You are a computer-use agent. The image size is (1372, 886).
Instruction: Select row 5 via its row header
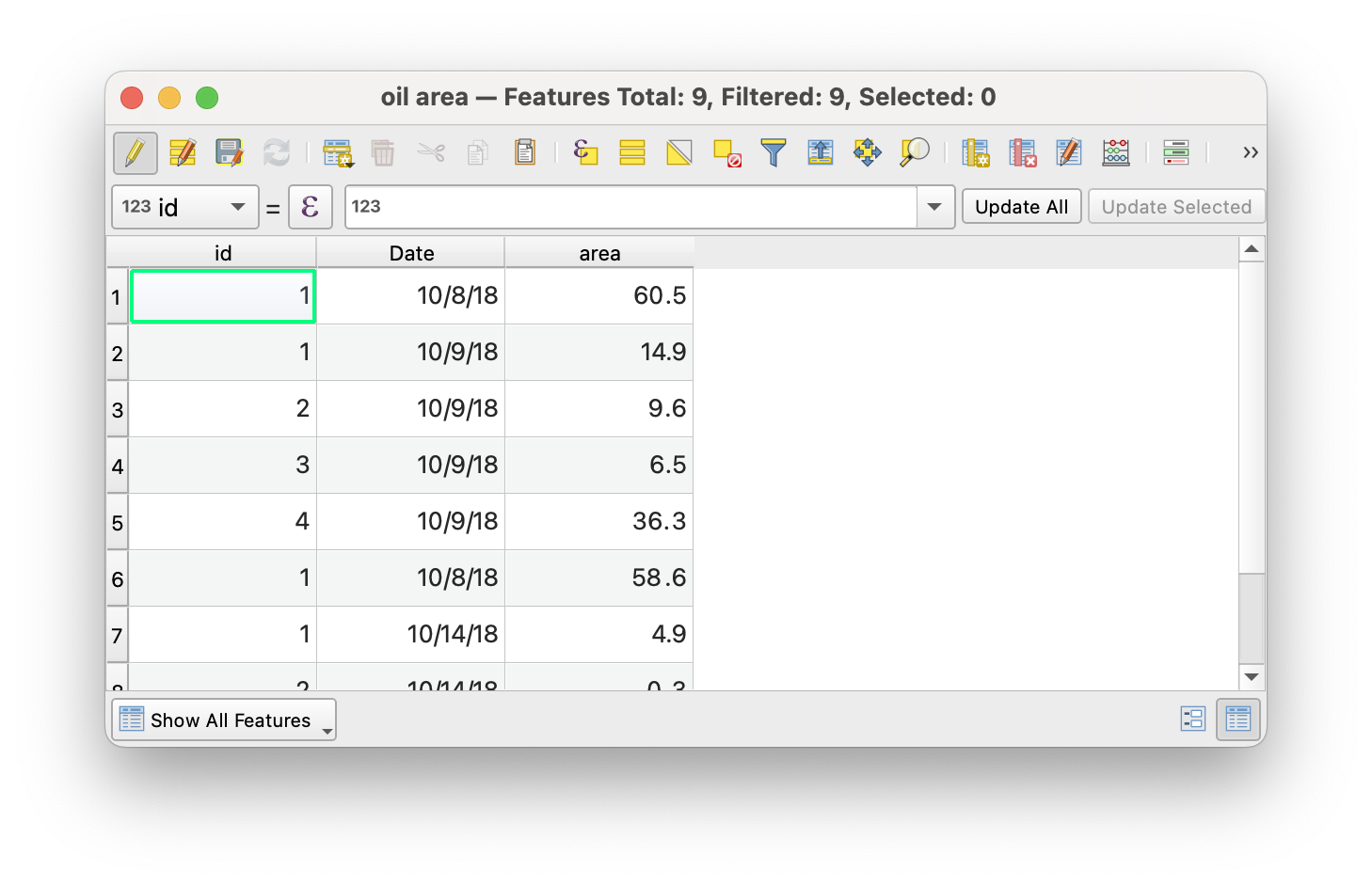pos(118,522)
